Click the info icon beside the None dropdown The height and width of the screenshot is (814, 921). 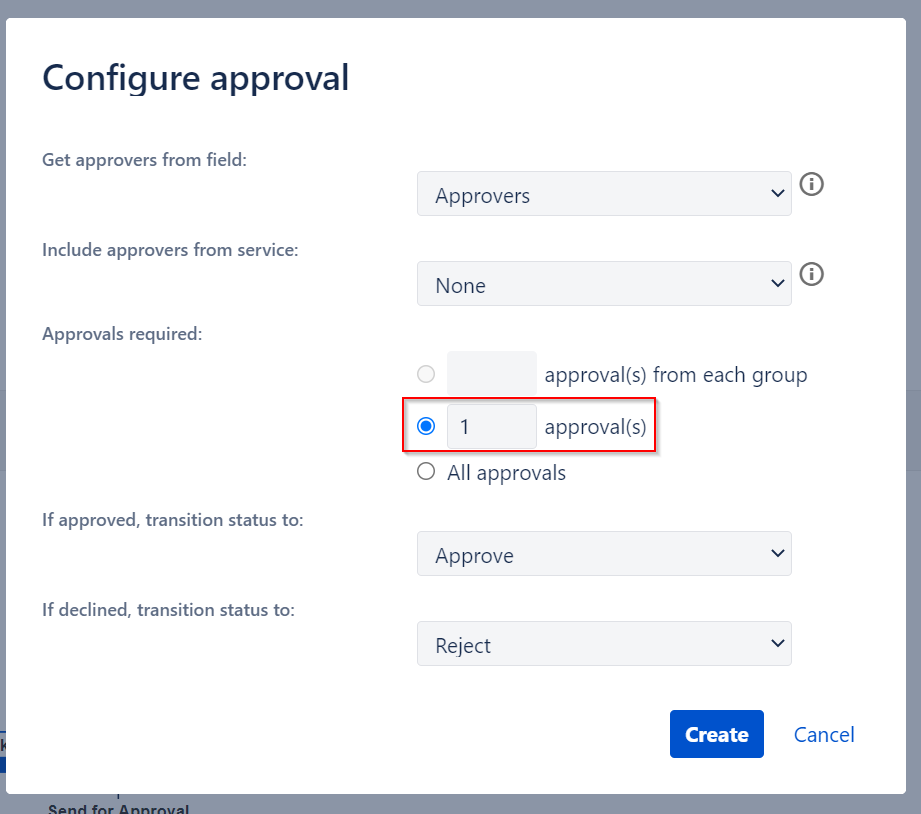pos(811,274)
